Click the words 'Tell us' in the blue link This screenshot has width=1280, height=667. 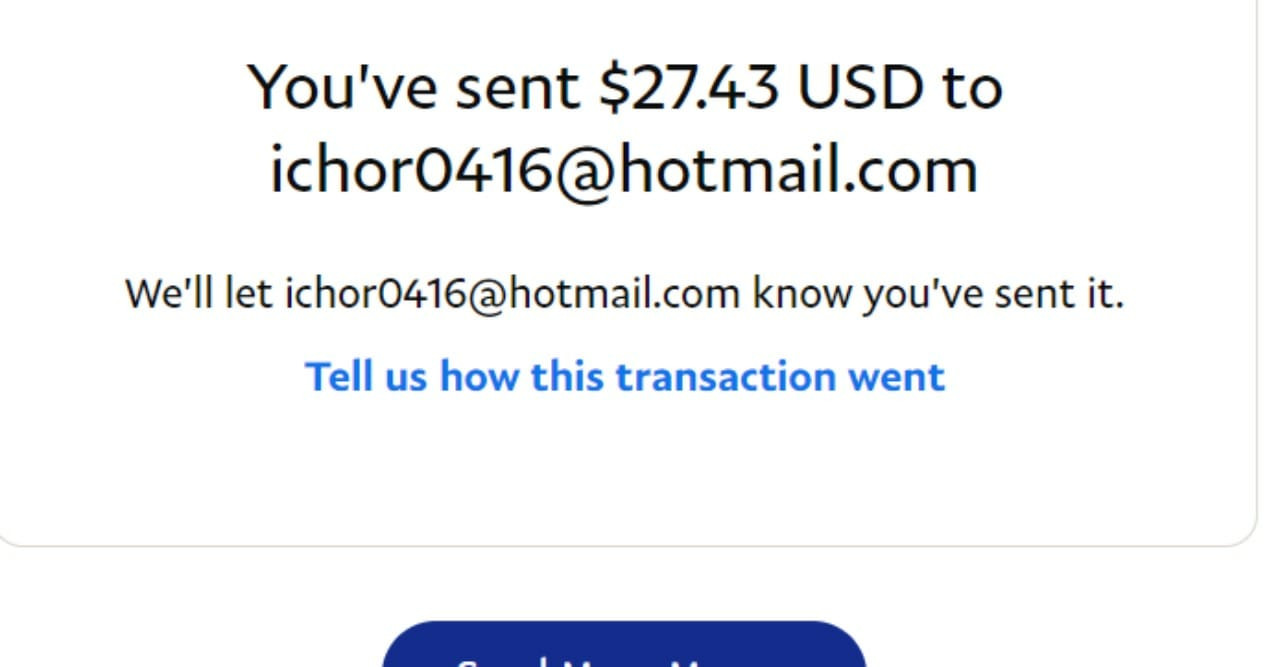pyautogui.click(x=366, y=377)
